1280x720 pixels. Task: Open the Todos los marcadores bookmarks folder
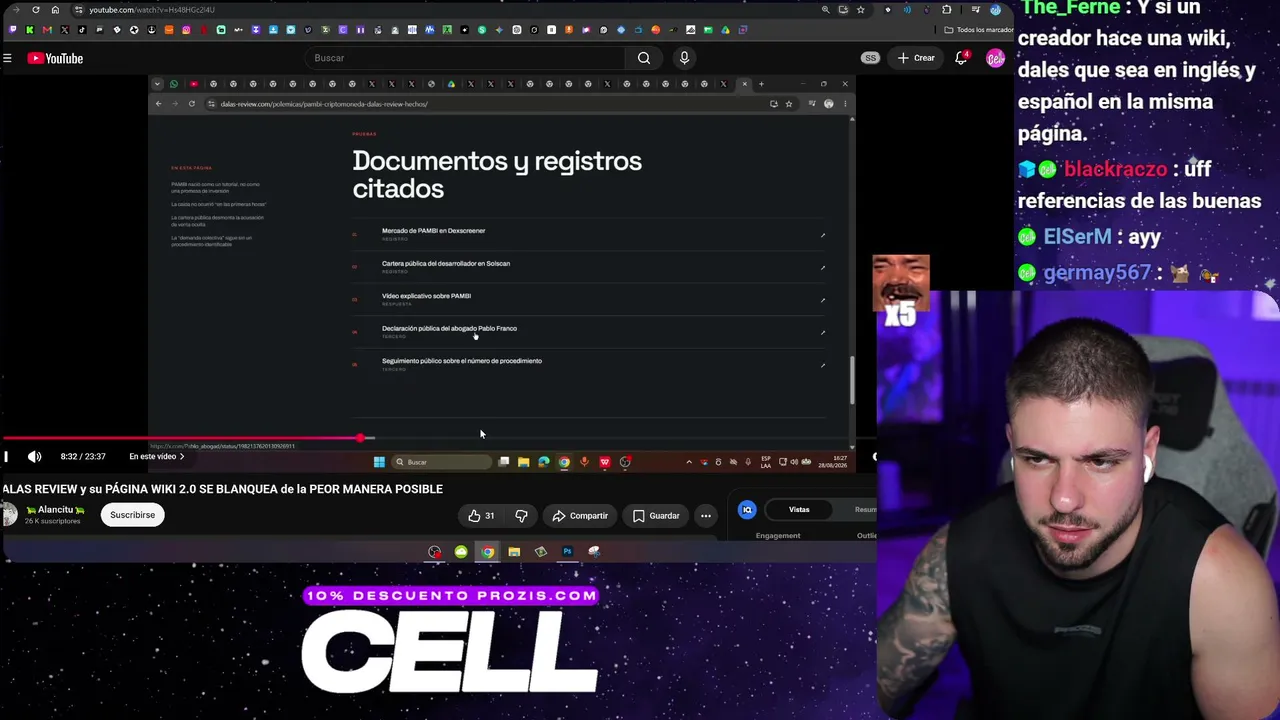click(x=978, y=30)
